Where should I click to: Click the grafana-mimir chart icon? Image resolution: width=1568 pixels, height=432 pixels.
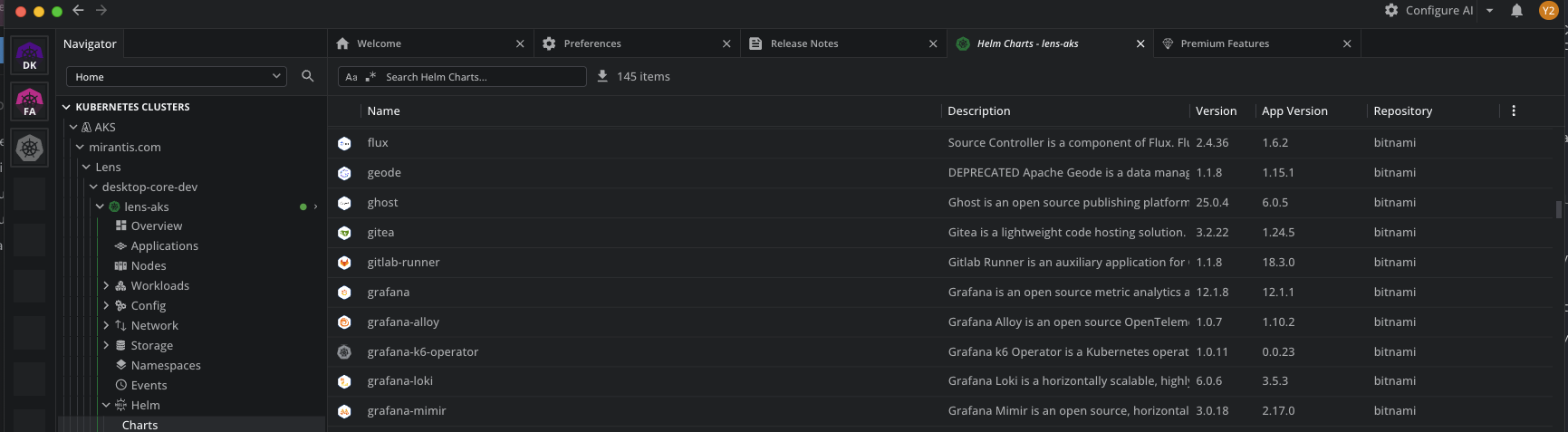click(344, 411)
